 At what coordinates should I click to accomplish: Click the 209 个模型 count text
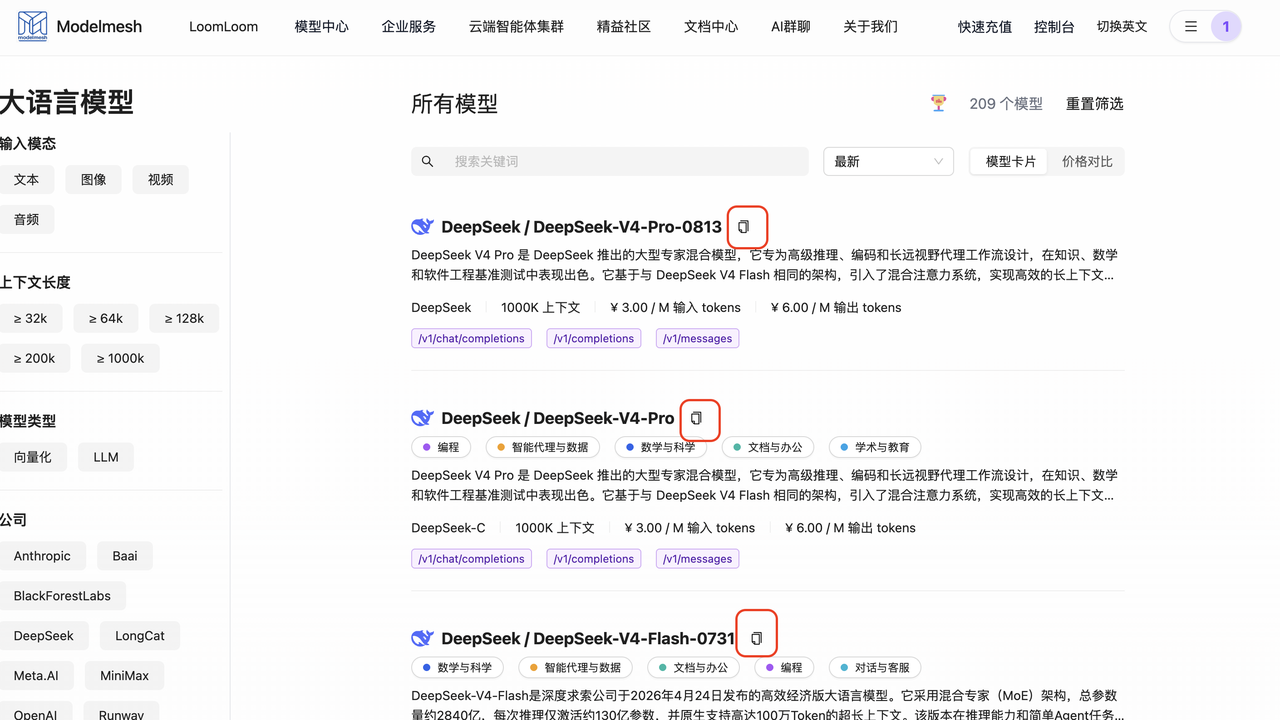[1006, 104]
